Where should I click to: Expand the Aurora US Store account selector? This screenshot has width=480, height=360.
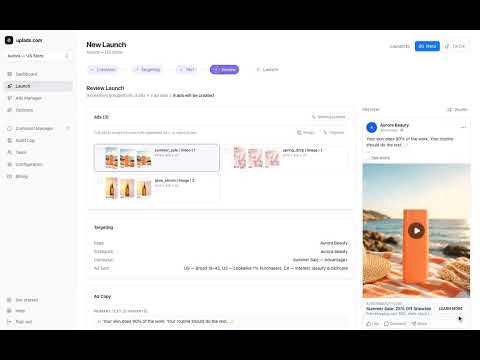[38, 56]
